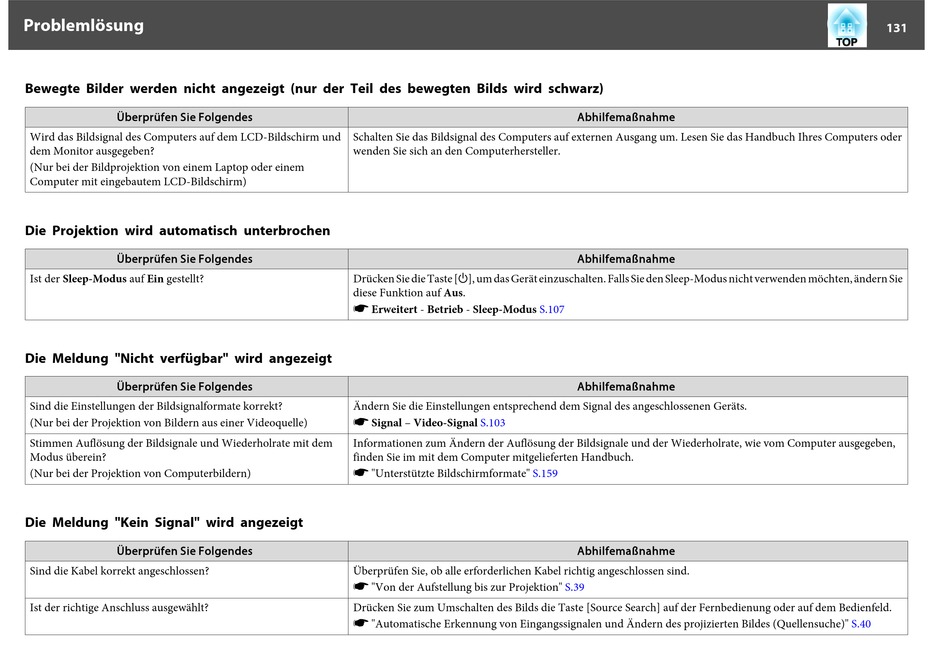The image size is (950, 660).
Task: Open page reference S.39 link
Action: (x=574, y=587)
